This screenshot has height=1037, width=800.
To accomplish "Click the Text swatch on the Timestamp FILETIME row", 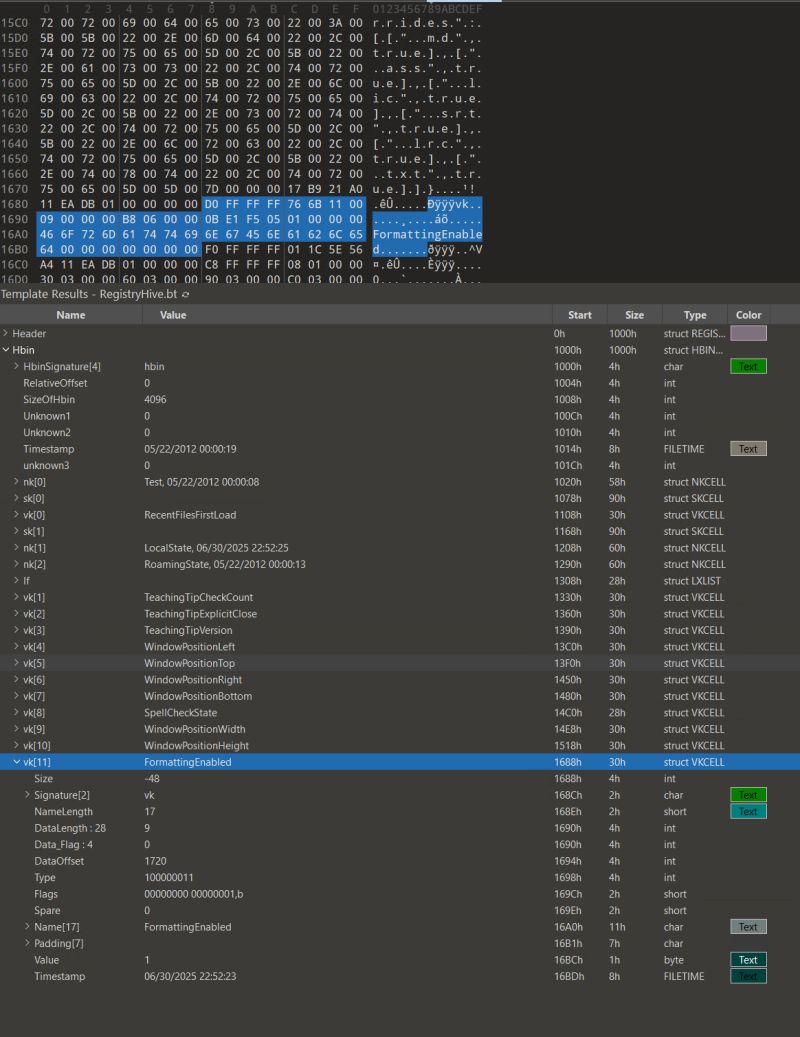I will [x=747, y=448].
